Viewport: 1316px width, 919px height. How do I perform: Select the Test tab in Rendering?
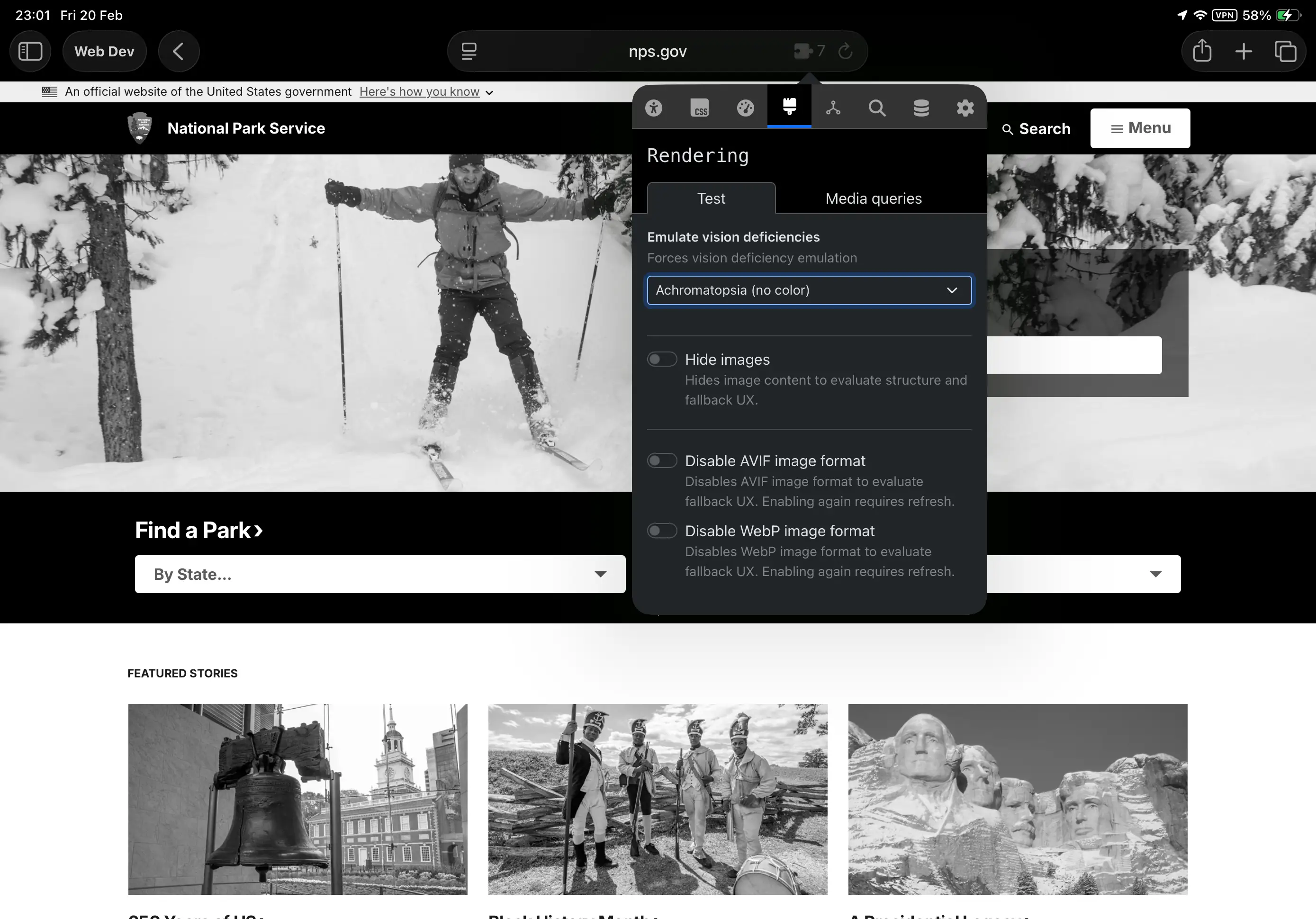point(712,198)
